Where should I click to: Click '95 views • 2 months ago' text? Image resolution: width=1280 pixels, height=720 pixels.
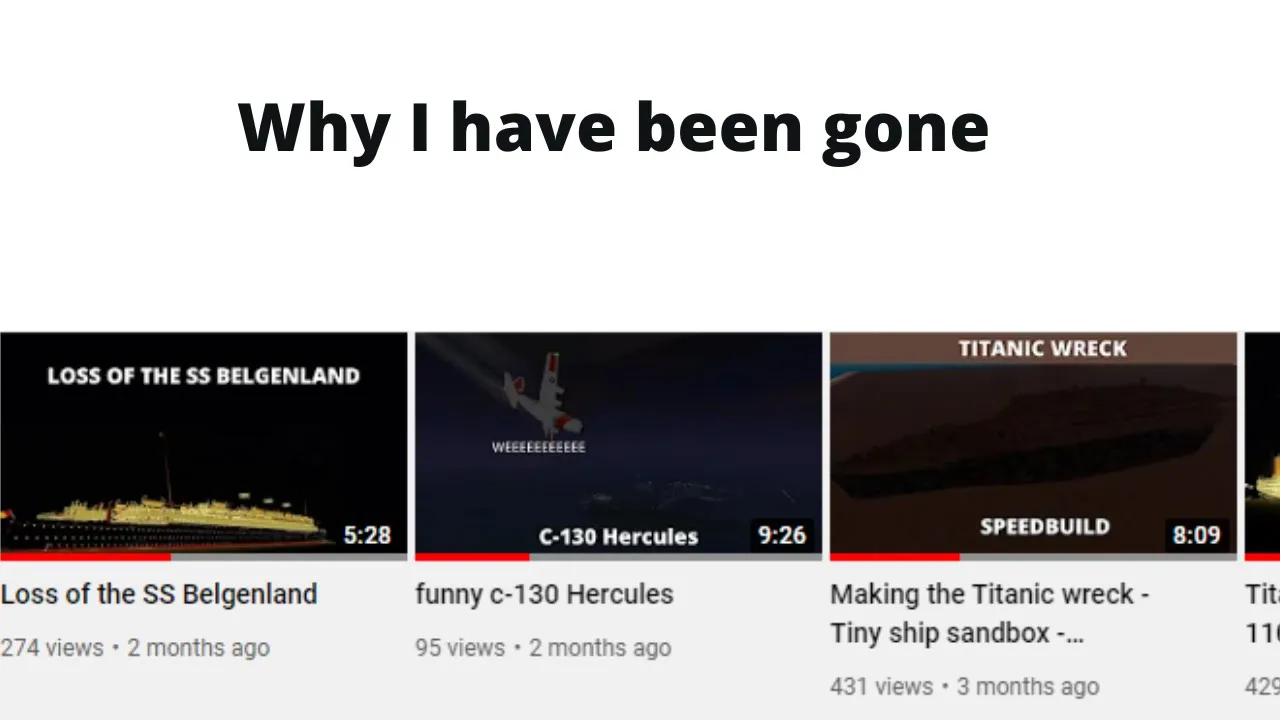click(x=543, y=648)
